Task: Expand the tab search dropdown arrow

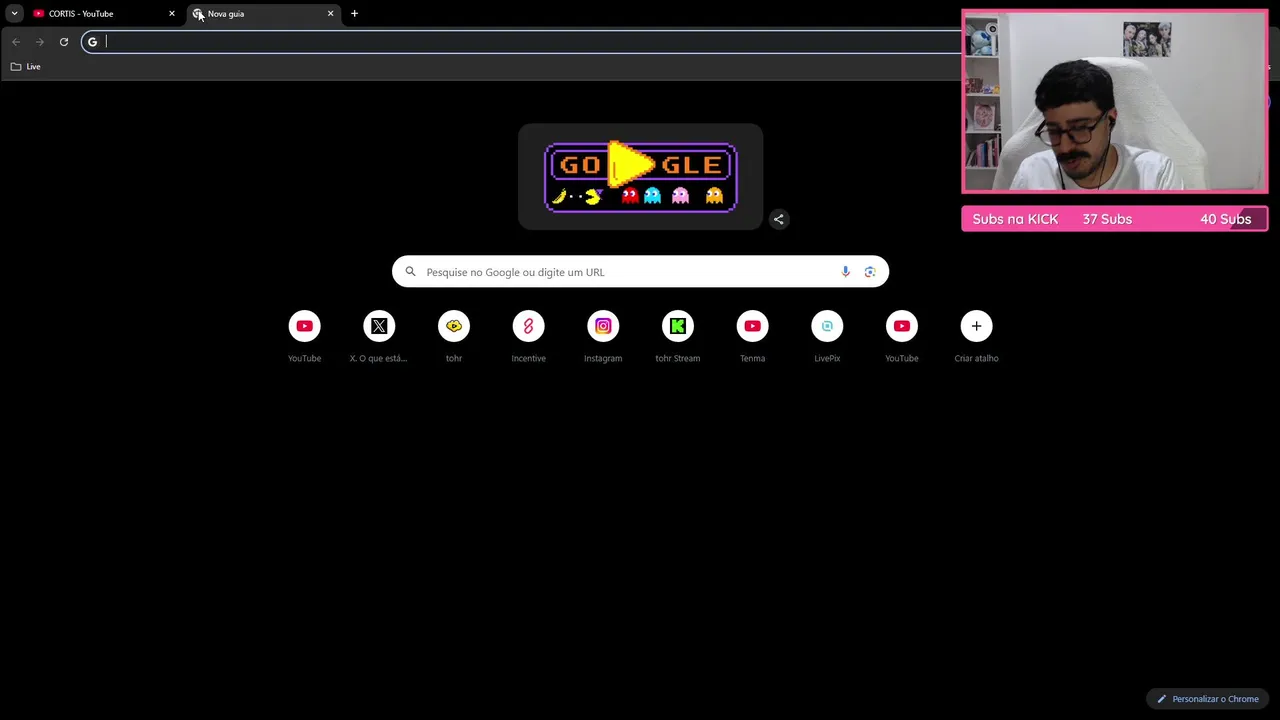Action: coord(14,14)
